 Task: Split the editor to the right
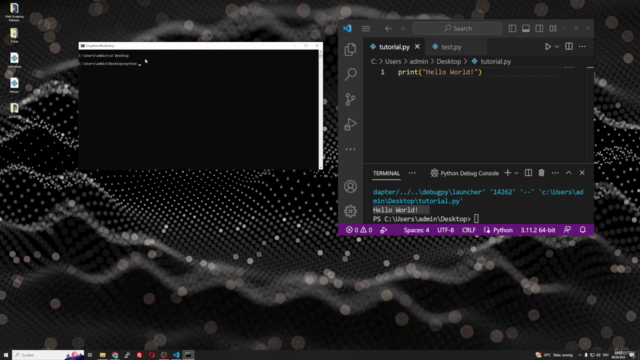pyautogui.click(x=569, y=47)
